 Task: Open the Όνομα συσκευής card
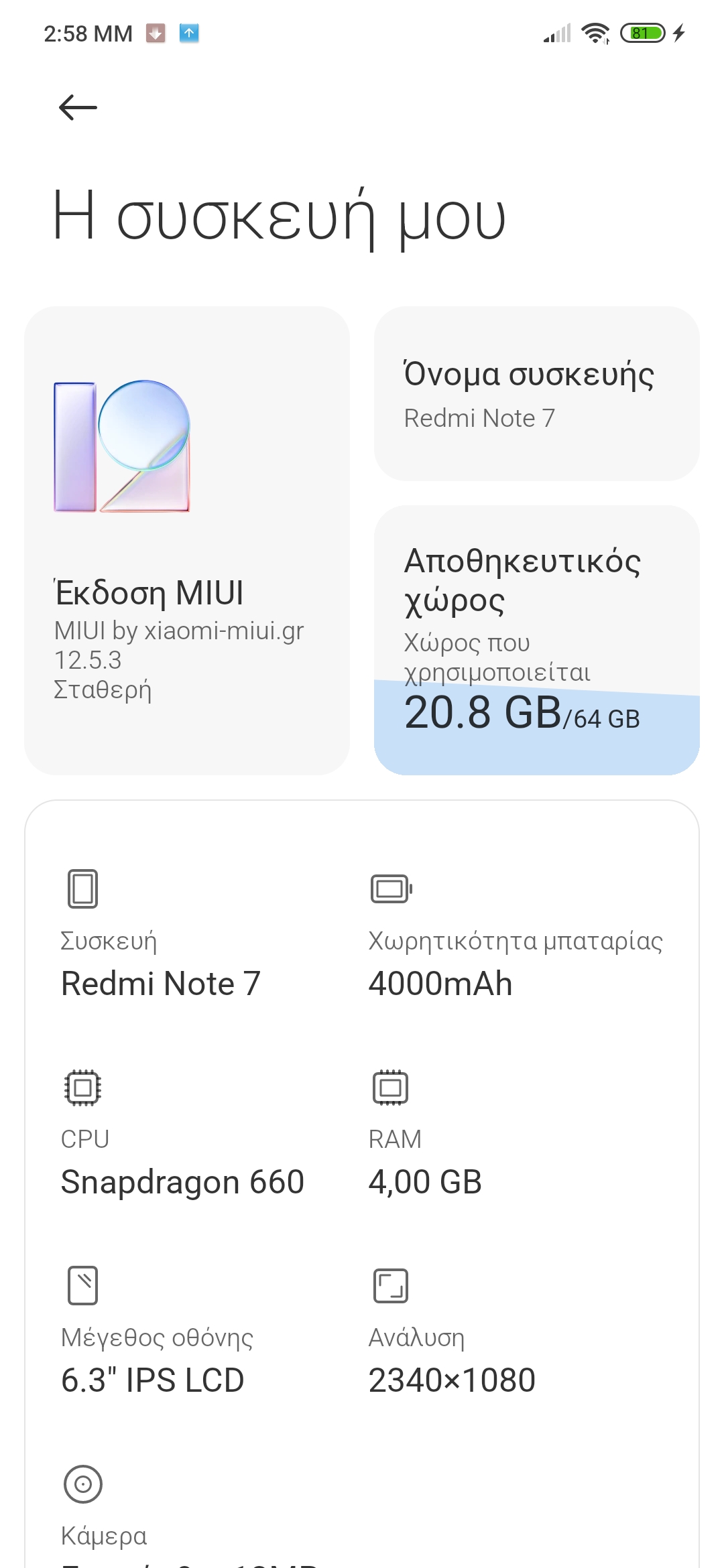pos(536,394)
